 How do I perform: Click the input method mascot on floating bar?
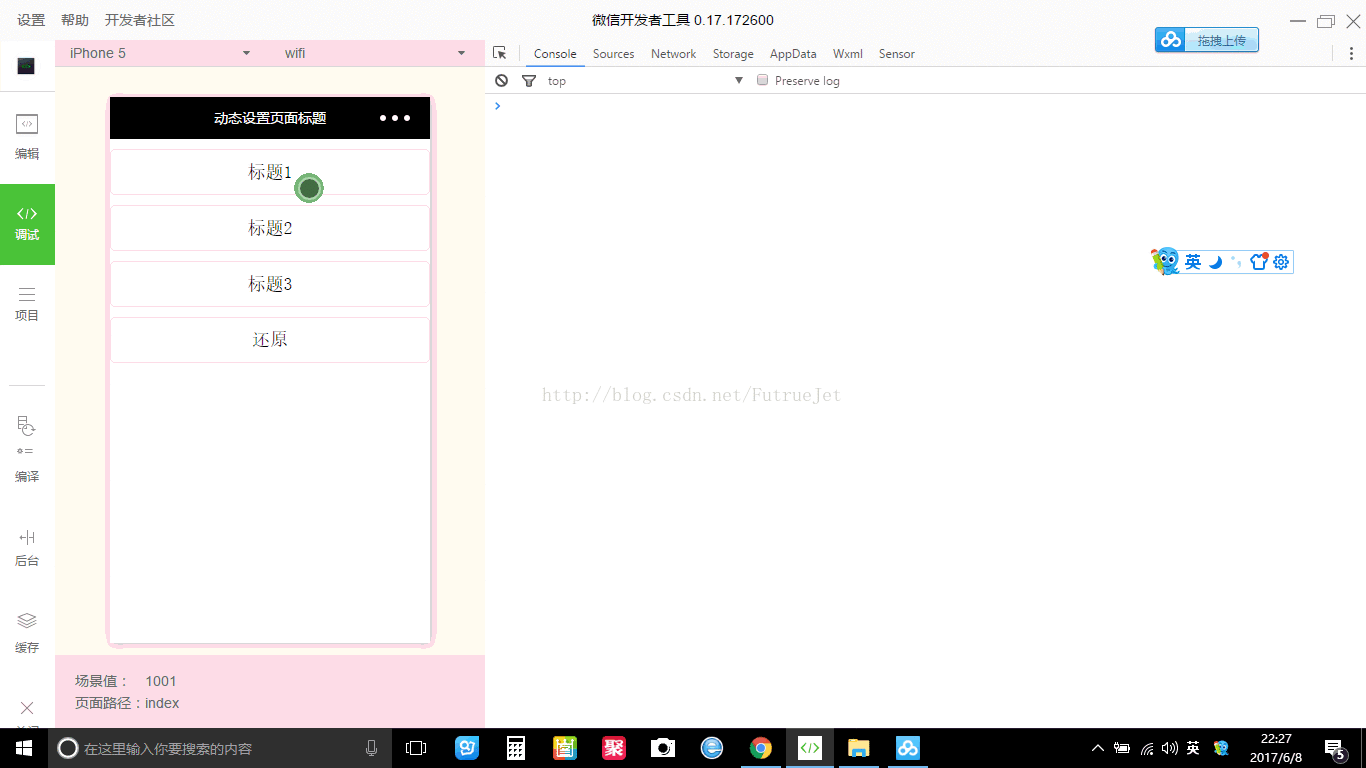(1165, 261)
